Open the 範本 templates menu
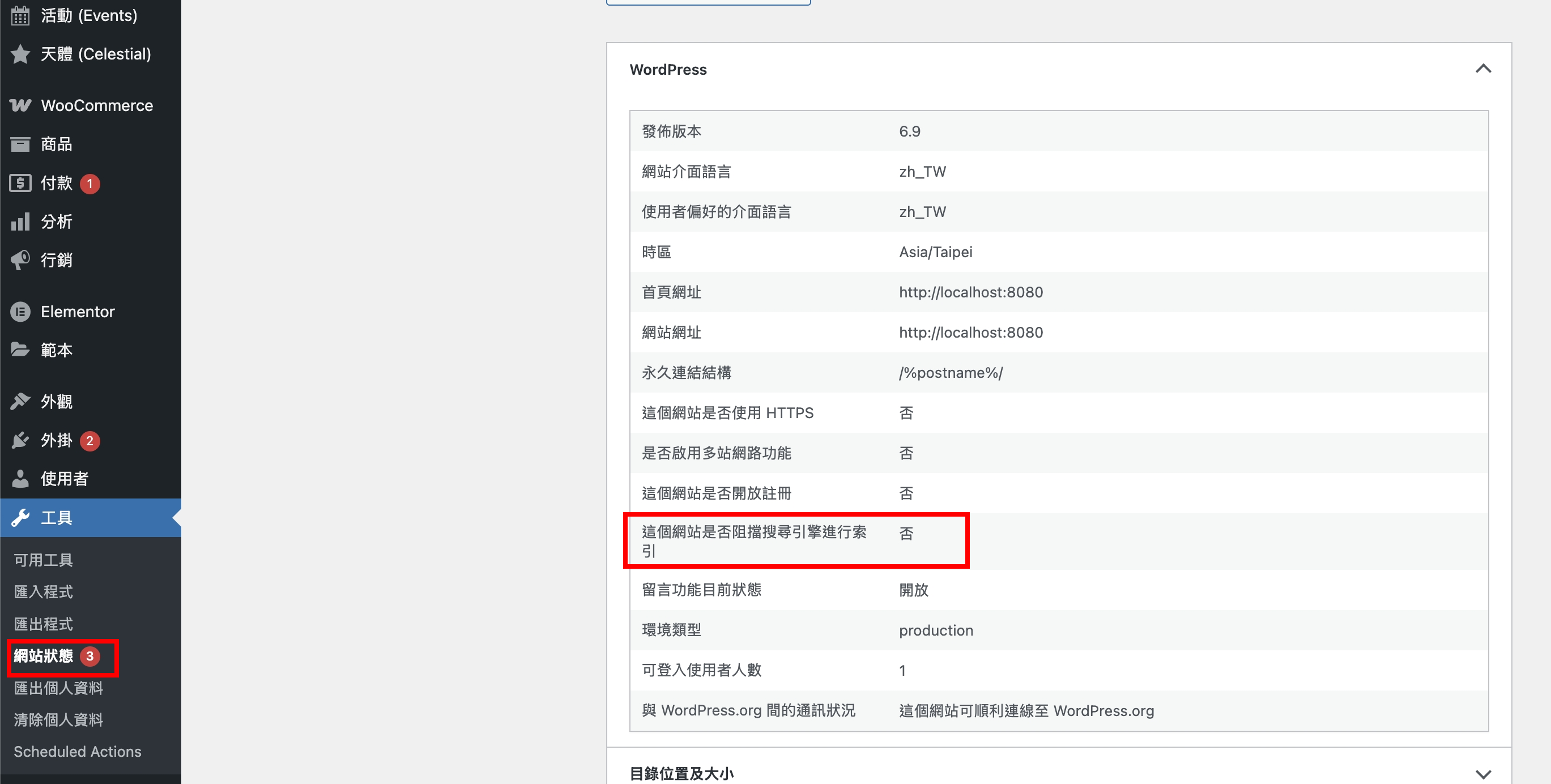The width and height of the screenshot is (1551, 784). [57, 350]
